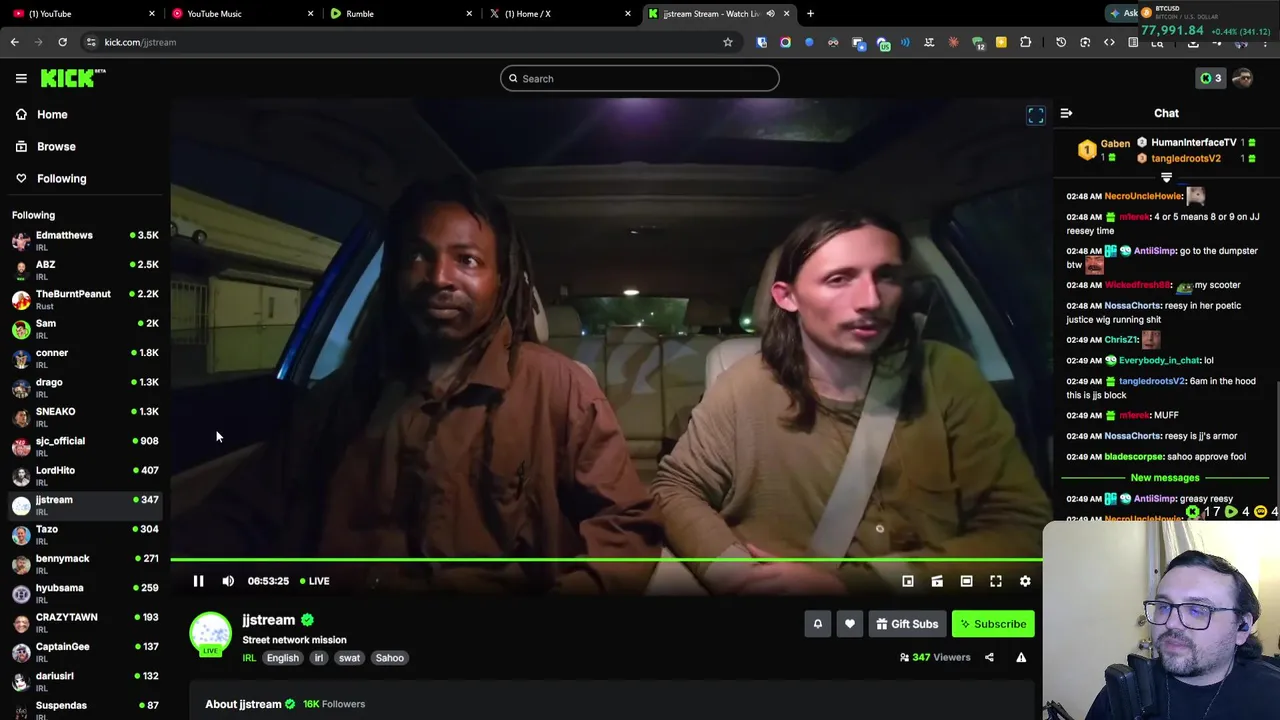The width and height of the screenshot is (1280, 720).
Task: Open the mini player icon in the video controls
Action: 908,581
